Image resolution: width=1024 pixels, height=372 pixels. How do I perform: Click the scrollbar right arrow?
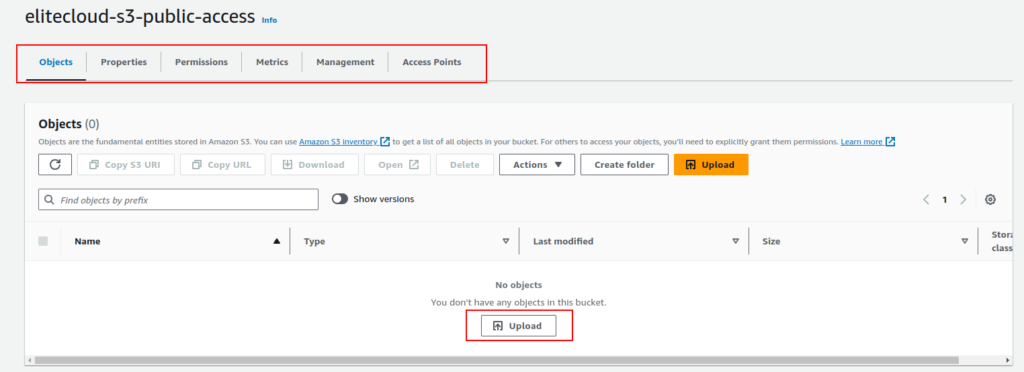(1007, 360)
